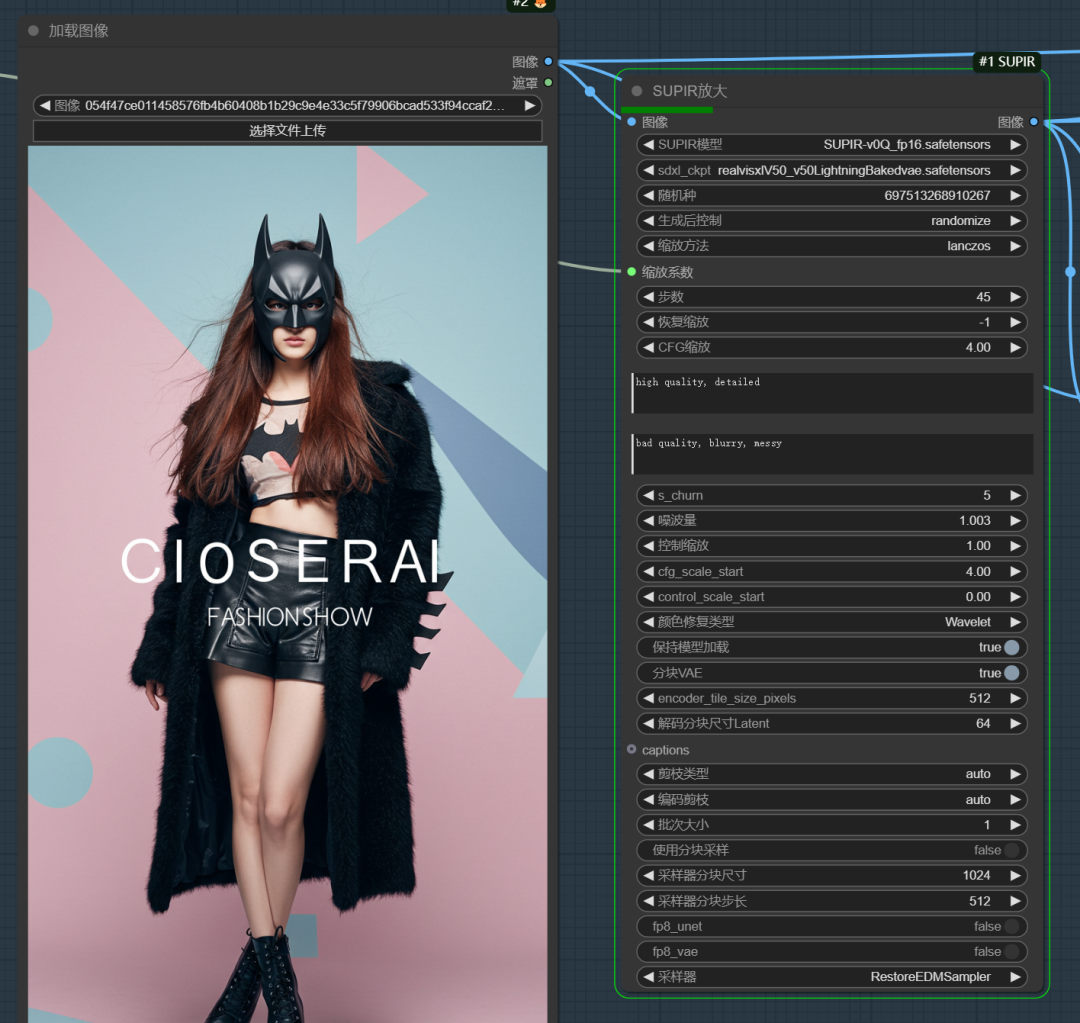Click the negative prompt text box 'bad quality, blurry, messy'
This screenshot has width=1080, height=1023.
click(x=832, y=454)
